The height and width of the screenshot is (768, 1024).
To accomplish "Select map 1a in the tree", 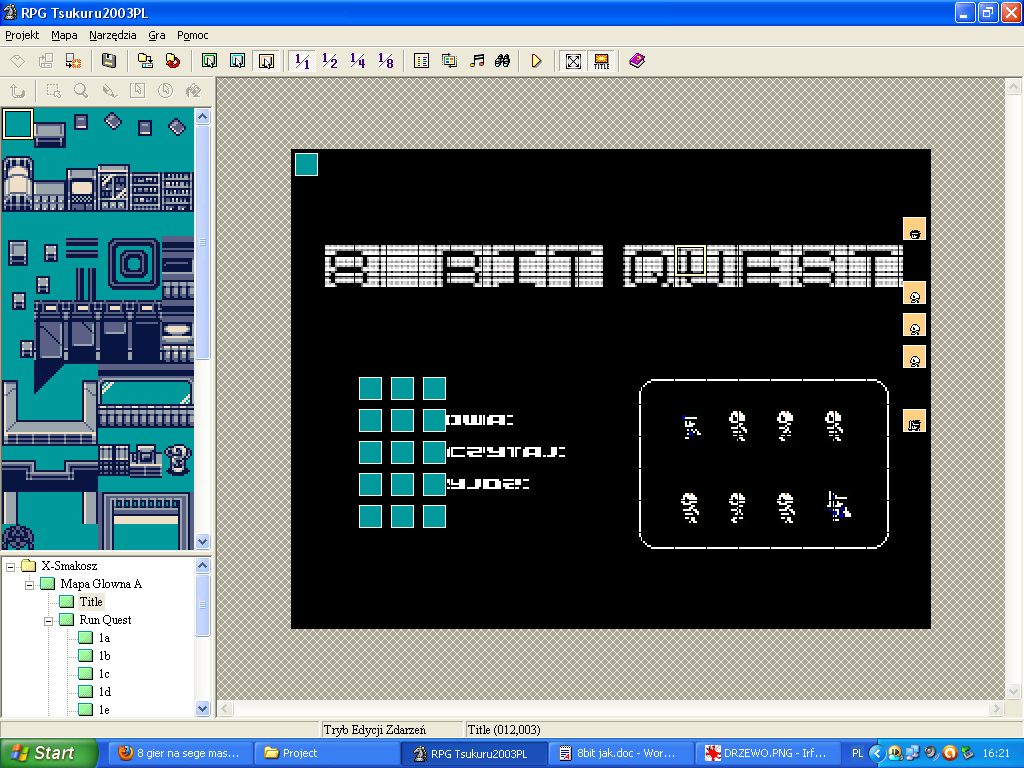I will click(x=104, y=638).
